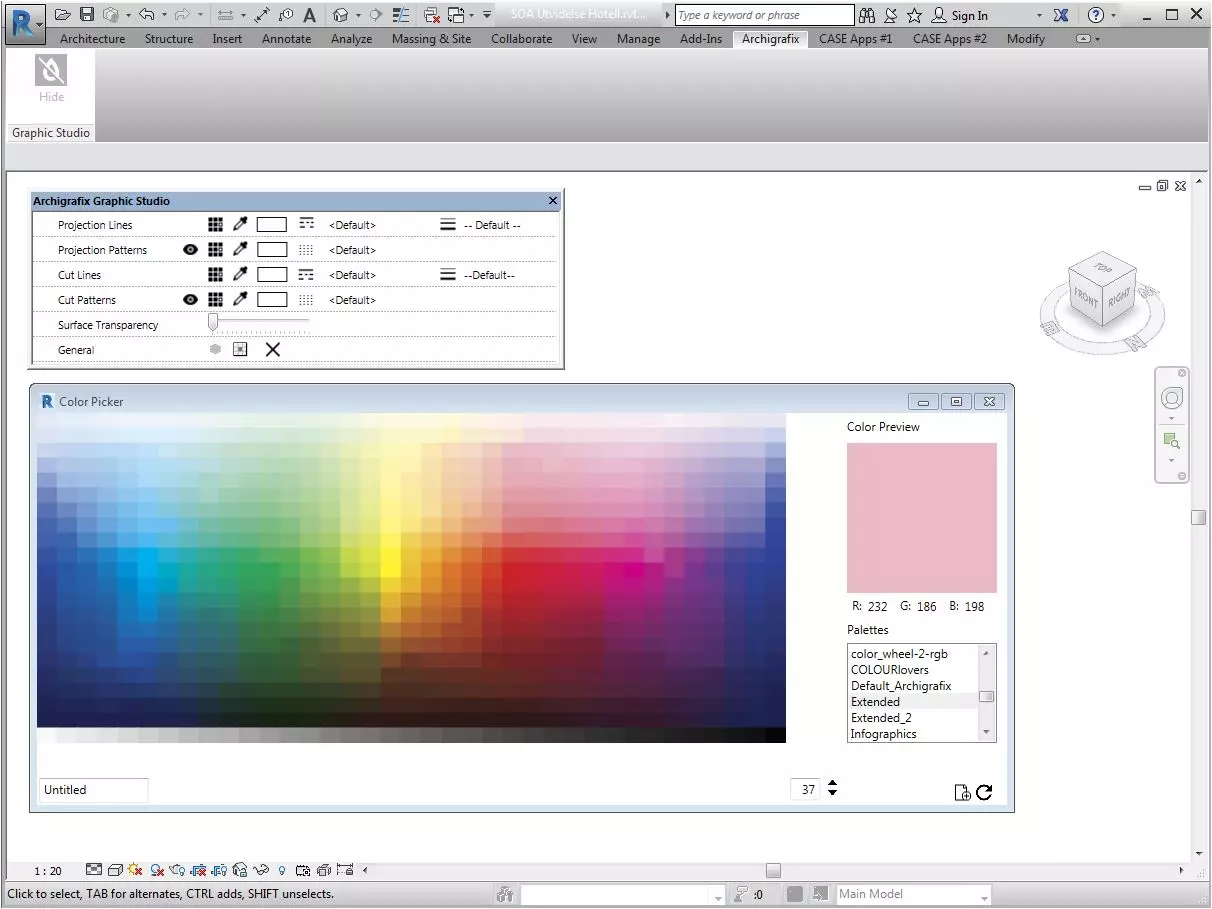The height and width of the screenshot is (909, 1212).
Task: Click the stepper up arrow beside 37
Action: tap(832, 784)
